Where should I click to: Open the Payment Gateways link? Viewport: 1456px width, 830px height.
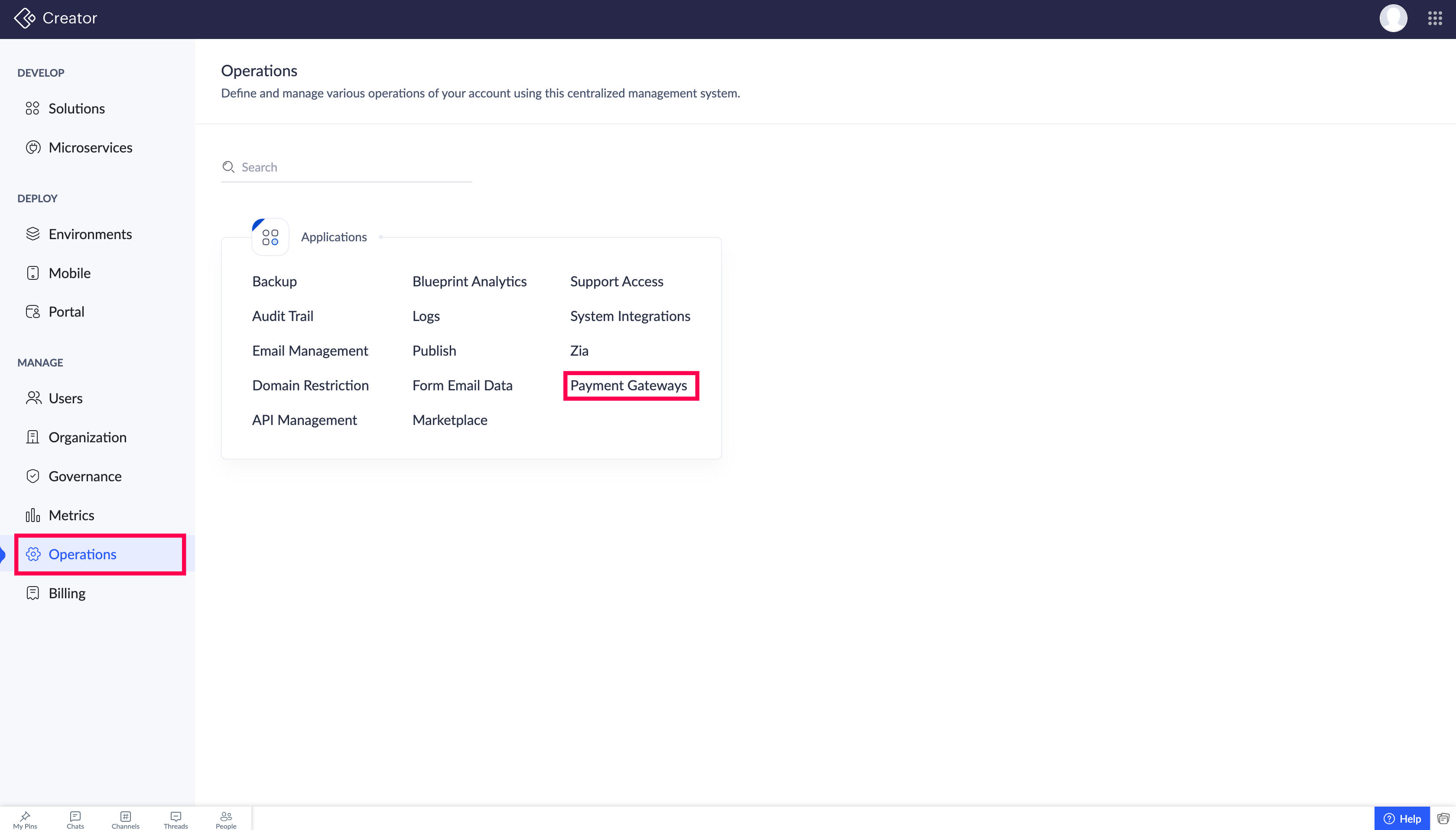point(628,386)
